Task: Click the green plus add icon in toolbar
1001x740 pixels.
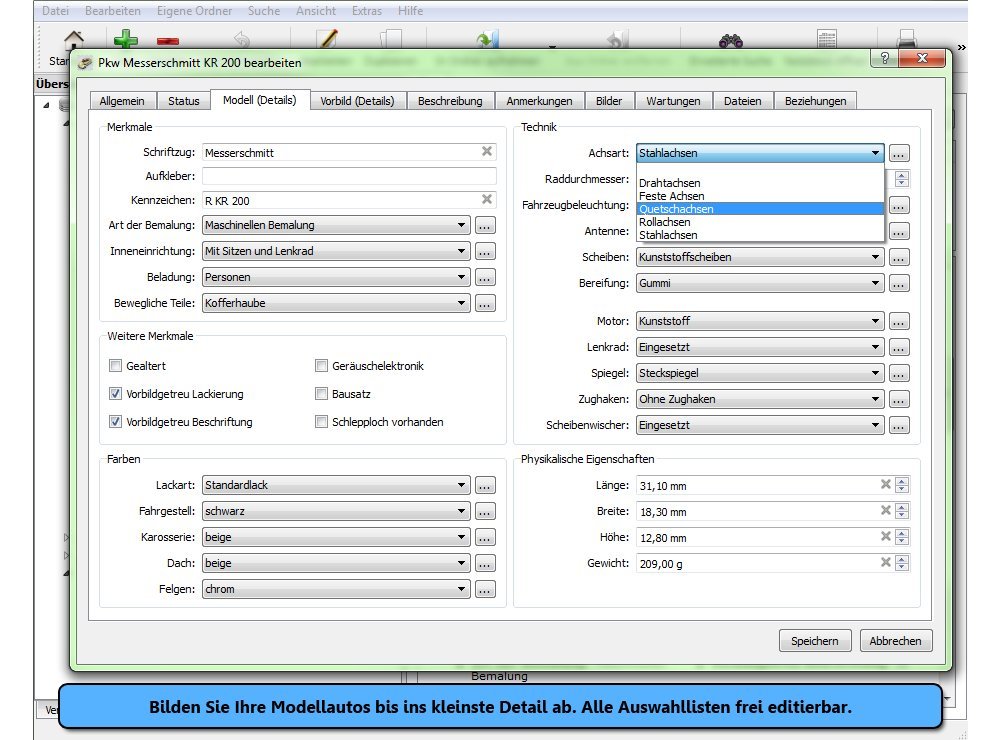Action: pyautogui.click(x=126, y=40)
